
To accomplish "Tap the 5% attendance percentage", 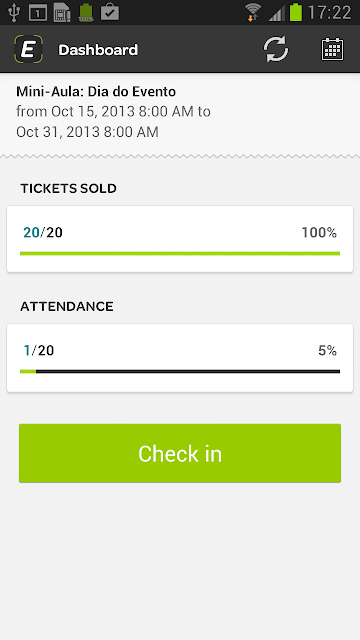I will [327, 351].
